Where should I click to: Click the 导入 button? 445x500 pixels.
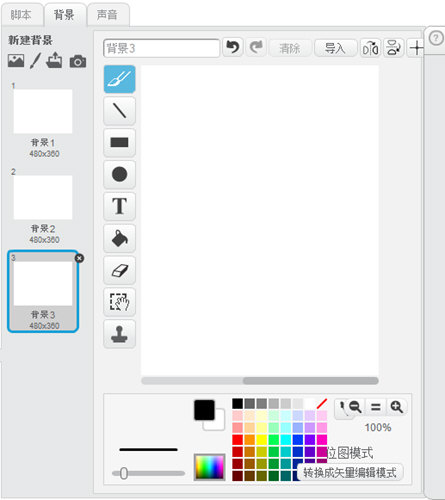pyautogui.click(x=335, y=49)
